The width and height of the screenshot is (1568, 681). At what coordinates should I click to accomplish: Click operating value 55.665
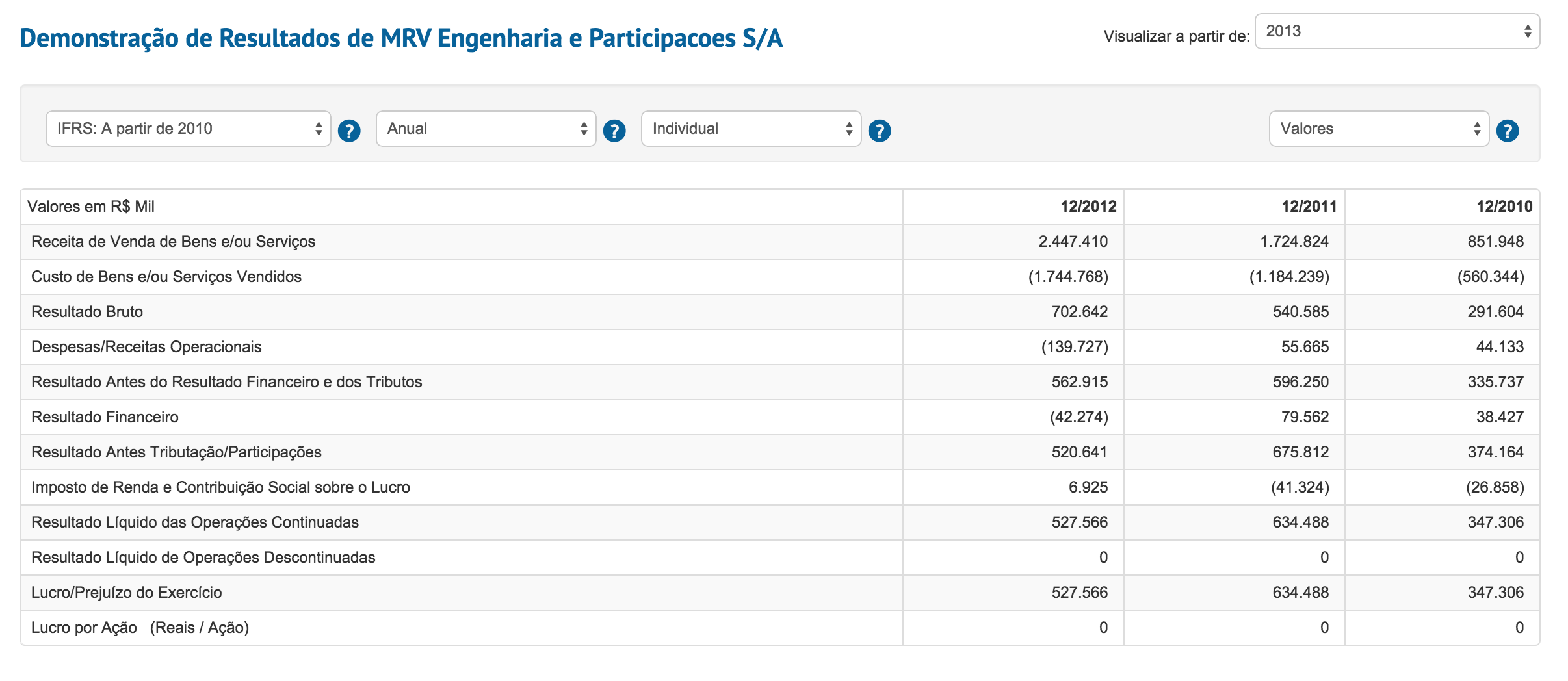[x=1305, y=347]
